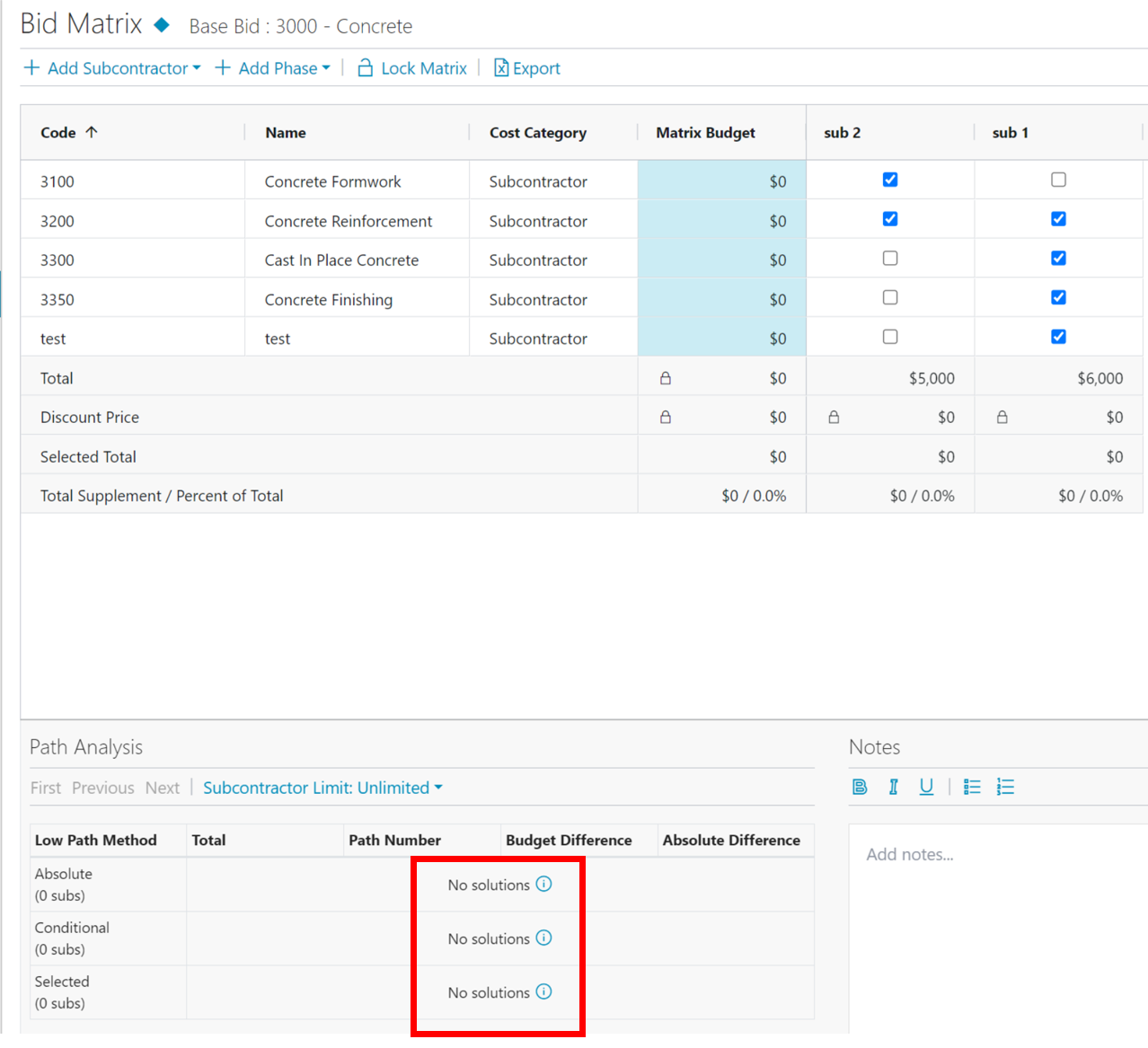Click the Cost Category column header
The width and height of the screenshot is (1148, 1048).
pyautogui.click(x=537, y=133)
